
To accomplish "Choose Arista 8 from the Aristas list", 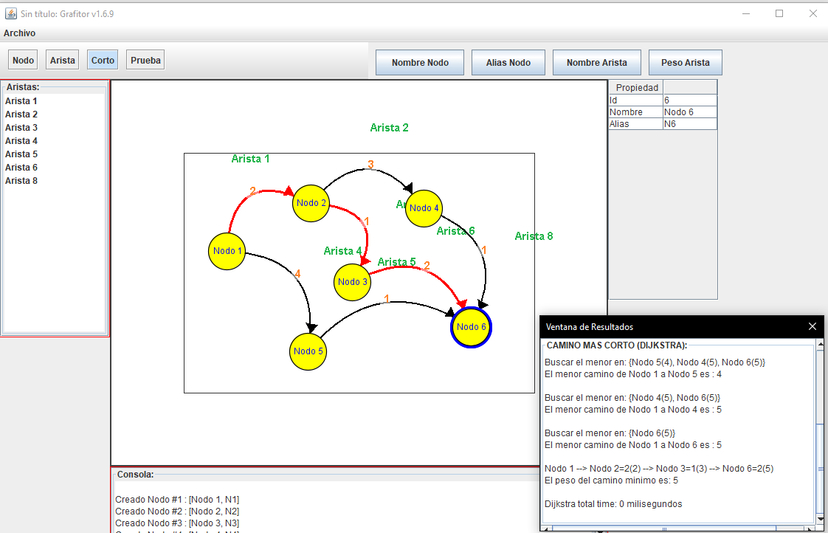I will tap(21, 181).
